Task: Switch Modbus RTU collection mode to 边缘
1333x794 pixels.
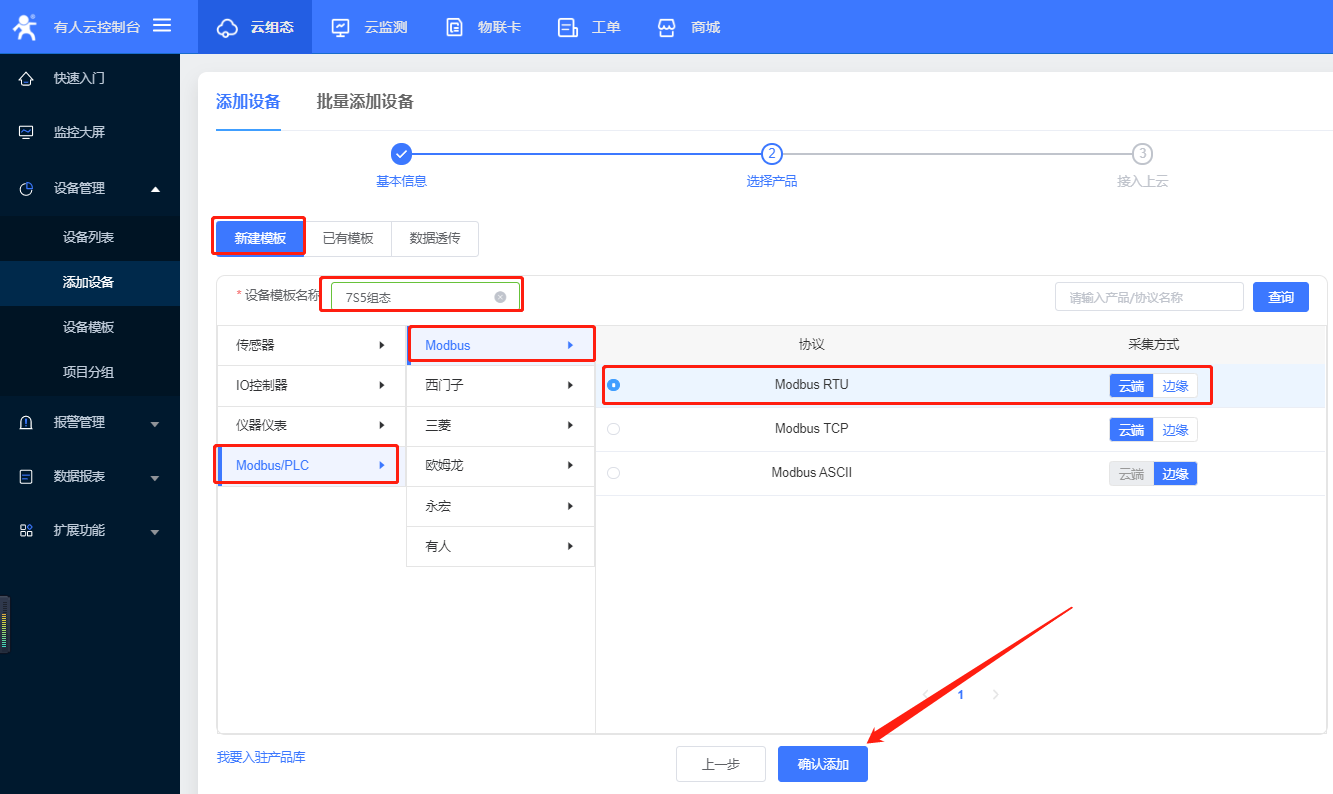Action: click(1175, 386)
